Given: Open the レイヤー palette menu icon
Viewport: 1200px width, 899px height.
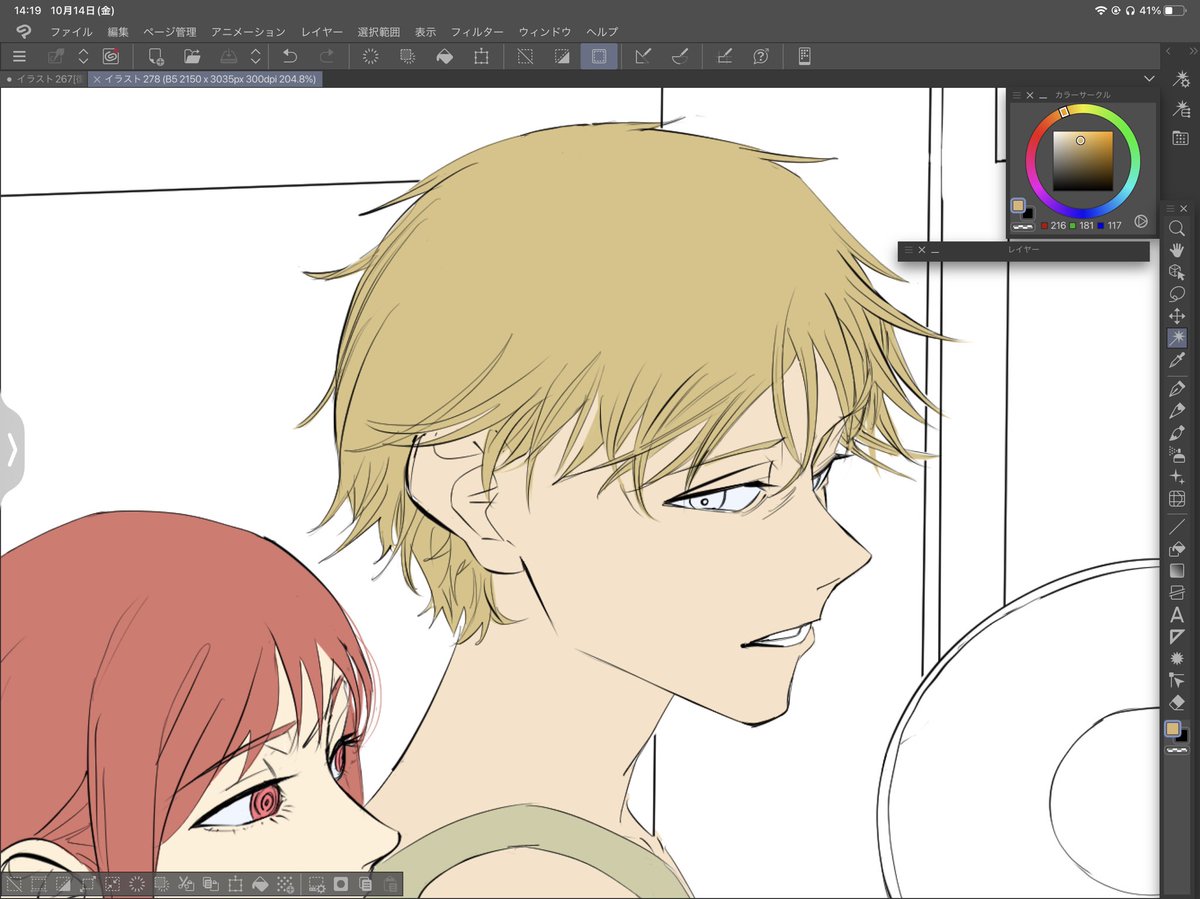Looking at the screenshot, I should tap(908, 250).
